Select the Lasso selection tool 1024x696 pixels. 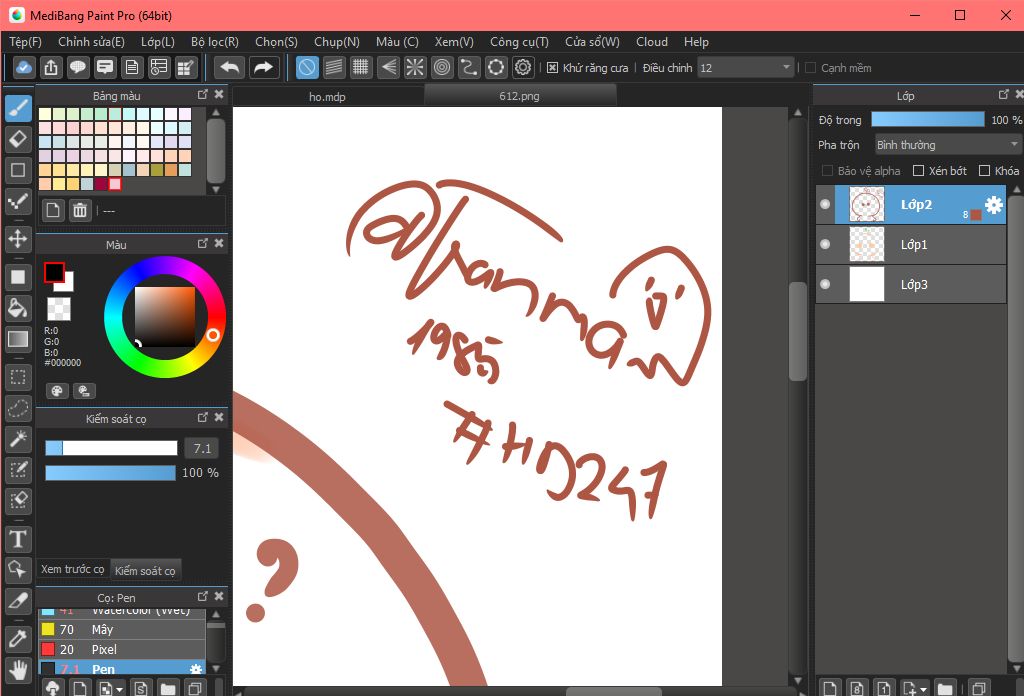(x=18, y=409)
